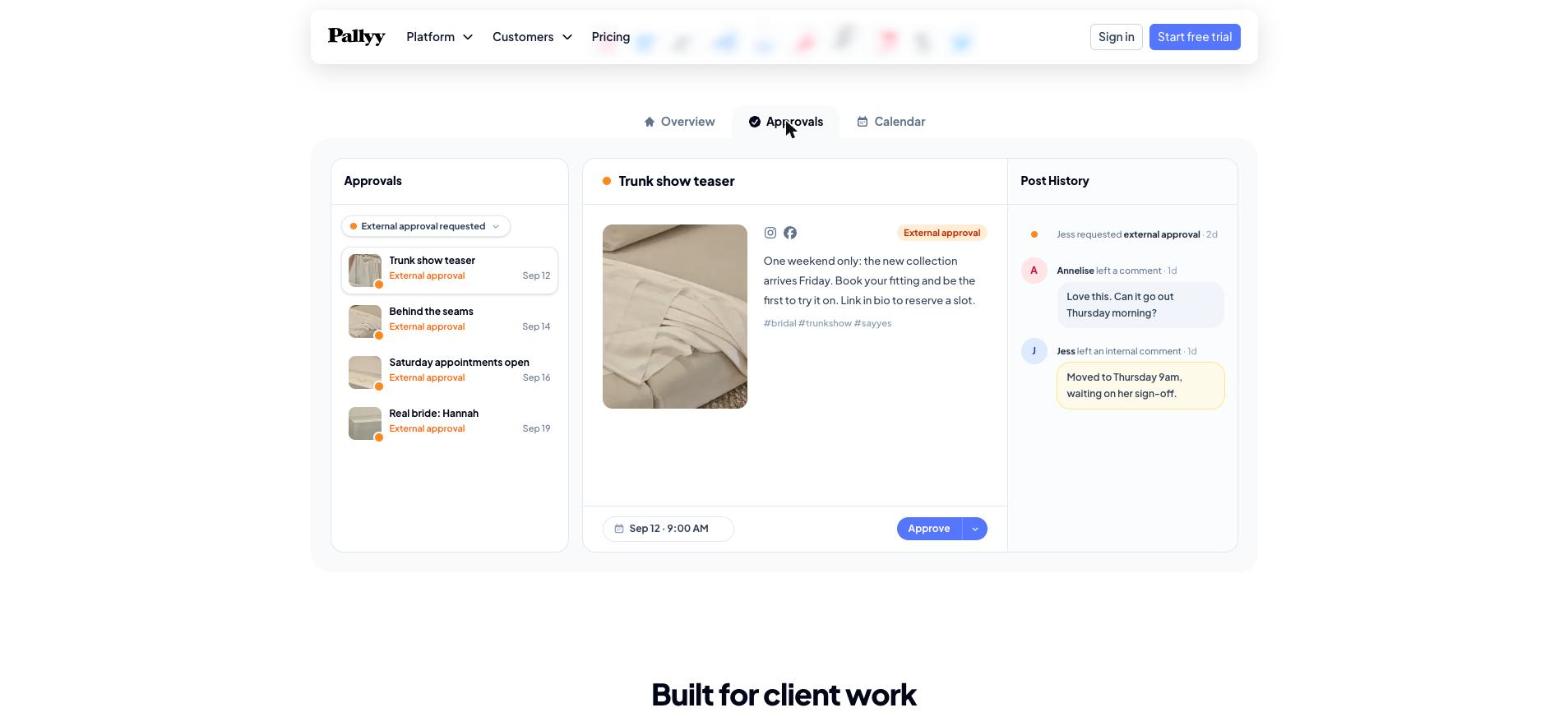Click the External approval status badge
This screenshot has width=1568, height=717.
click(942, 233)
